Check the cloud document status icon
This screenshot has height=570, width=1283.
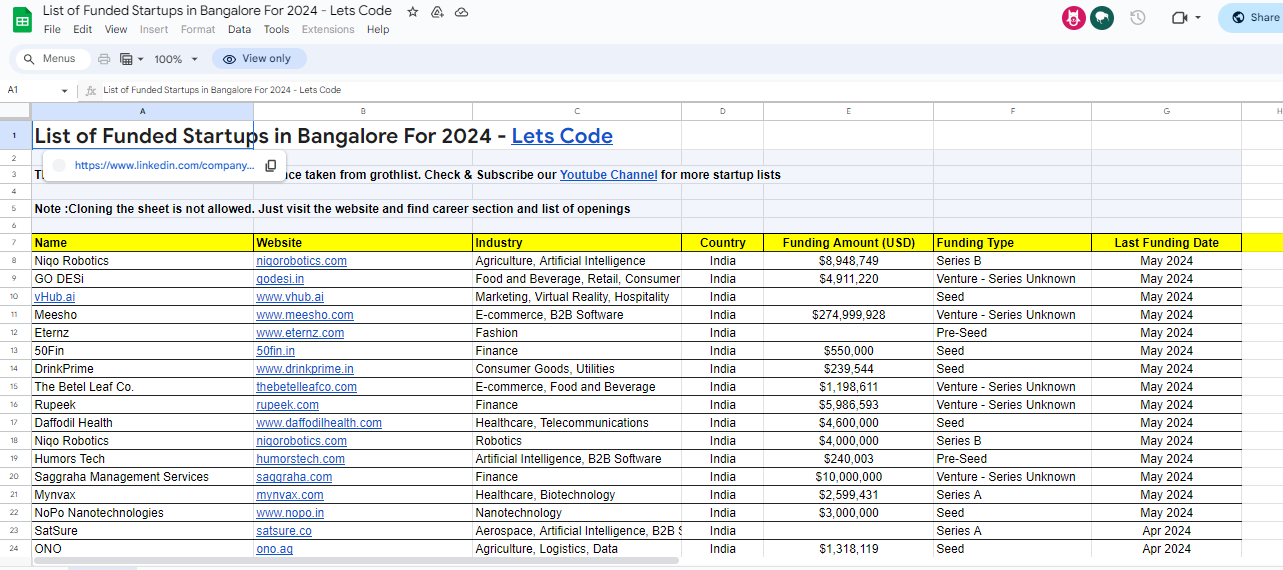pyautogui.click(x=461, y=12)
